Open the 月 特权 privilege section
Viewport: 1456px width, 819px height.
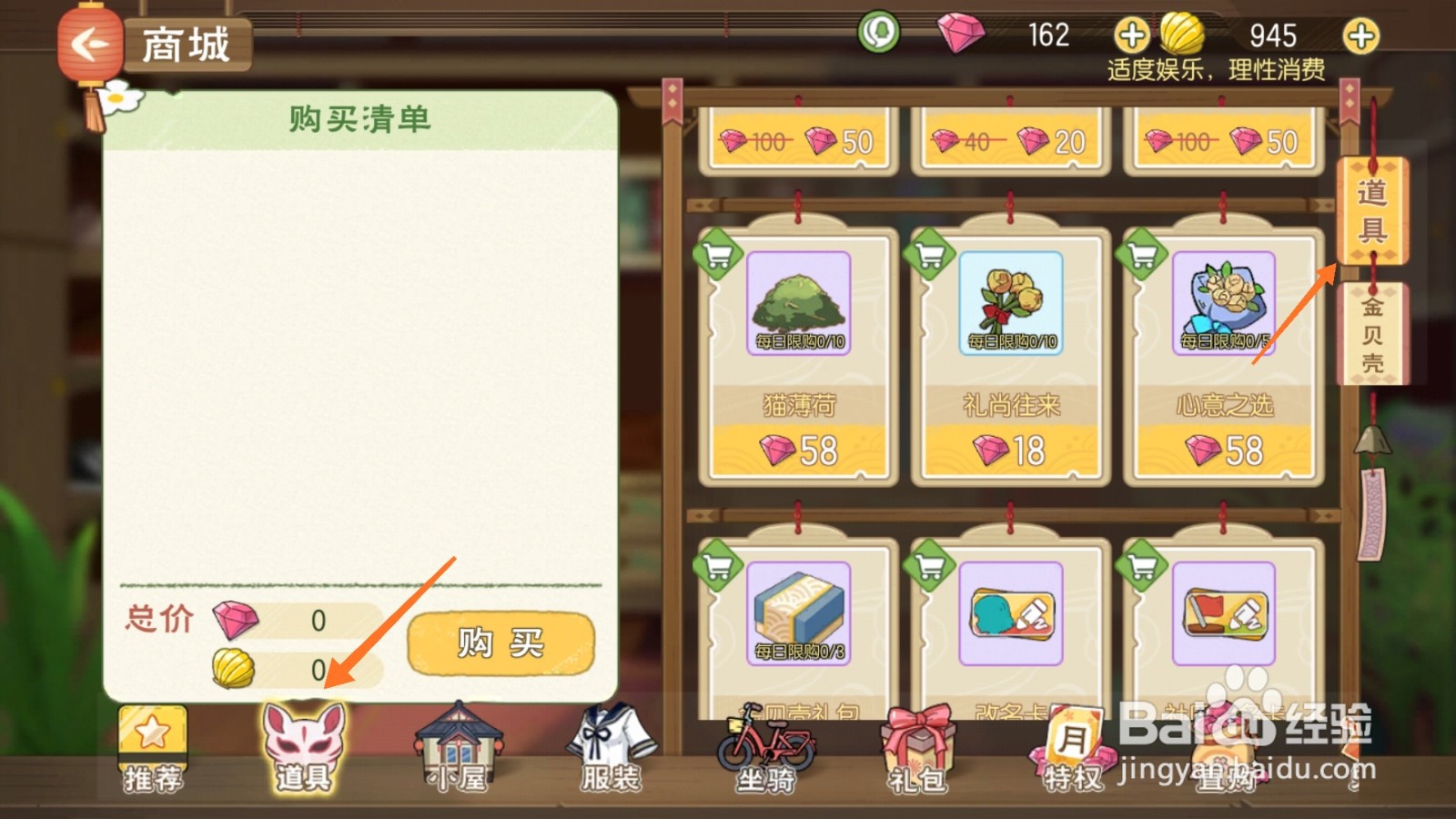(x=1072, y=751)
